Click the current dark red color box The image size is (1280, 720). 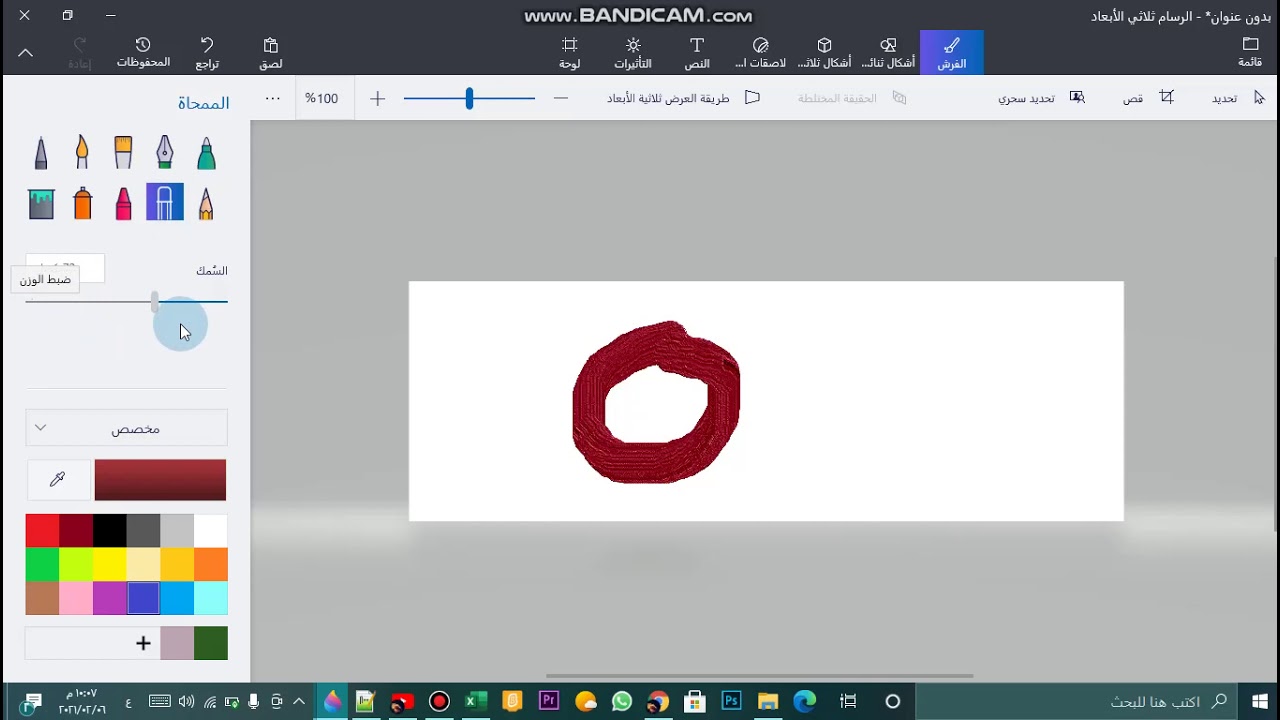(160, 480)
